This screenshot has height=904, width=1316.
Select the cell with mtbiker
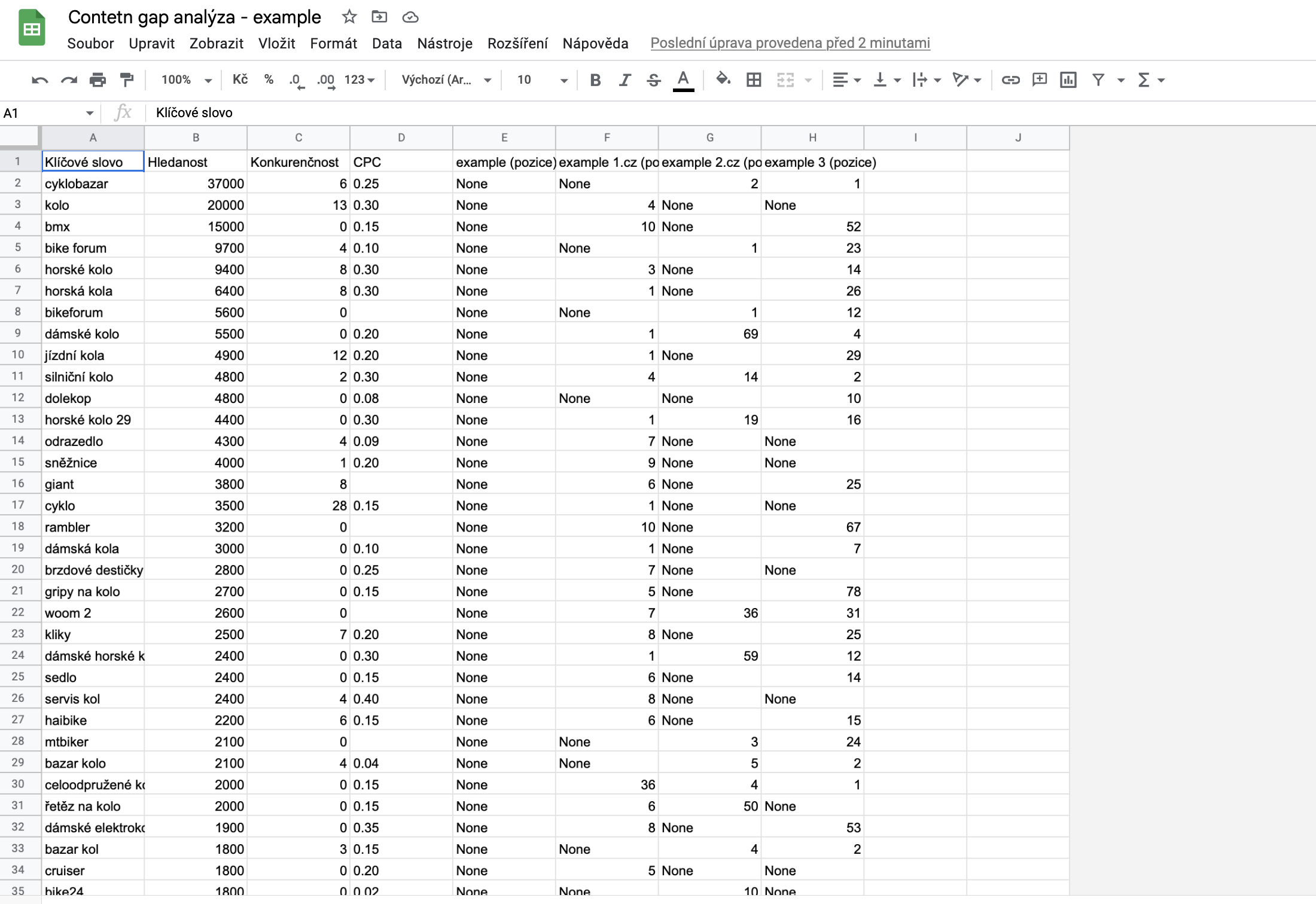click(x=93, y=742)
